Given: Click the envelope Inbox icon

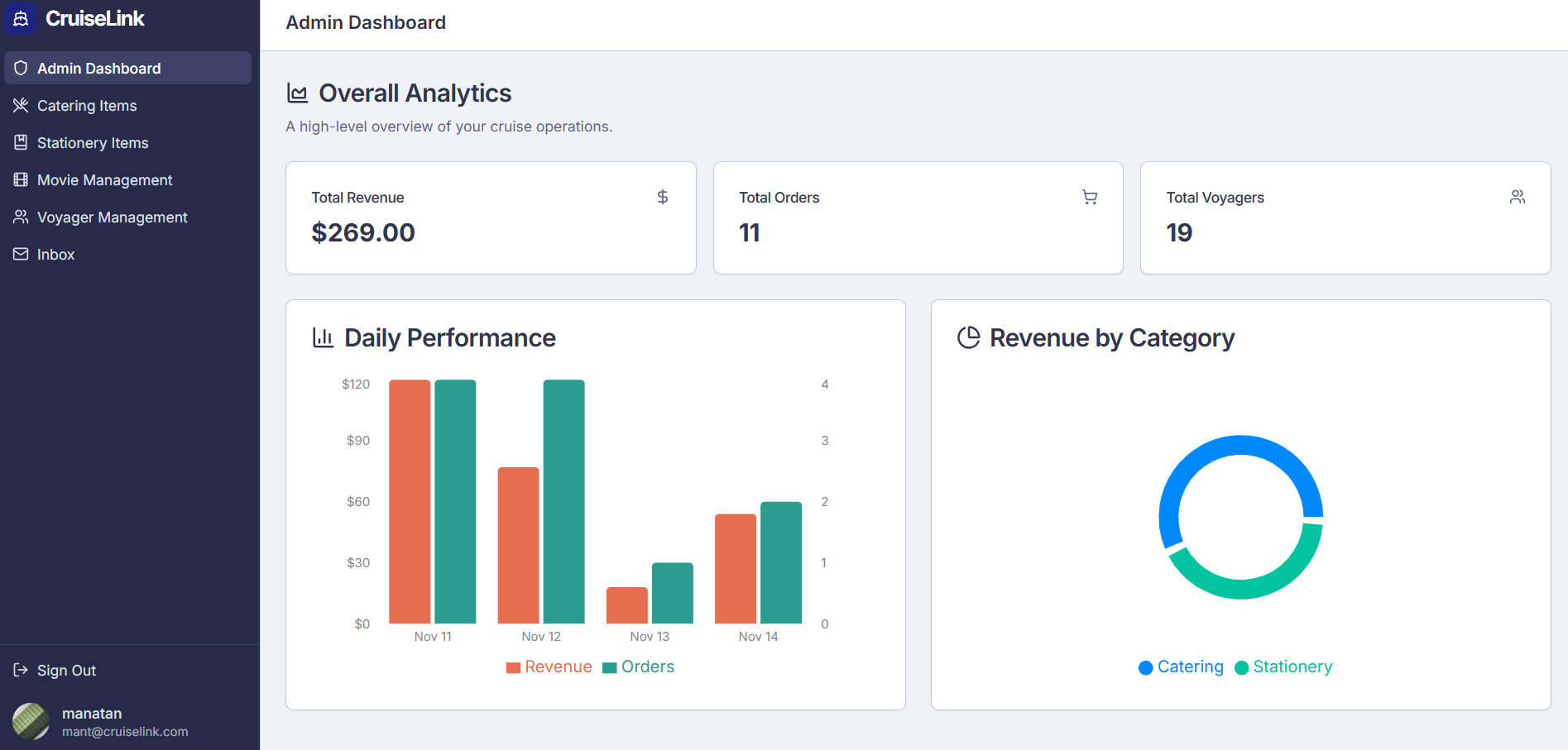Looking at the screenshot, I should (x=21, y=254).
